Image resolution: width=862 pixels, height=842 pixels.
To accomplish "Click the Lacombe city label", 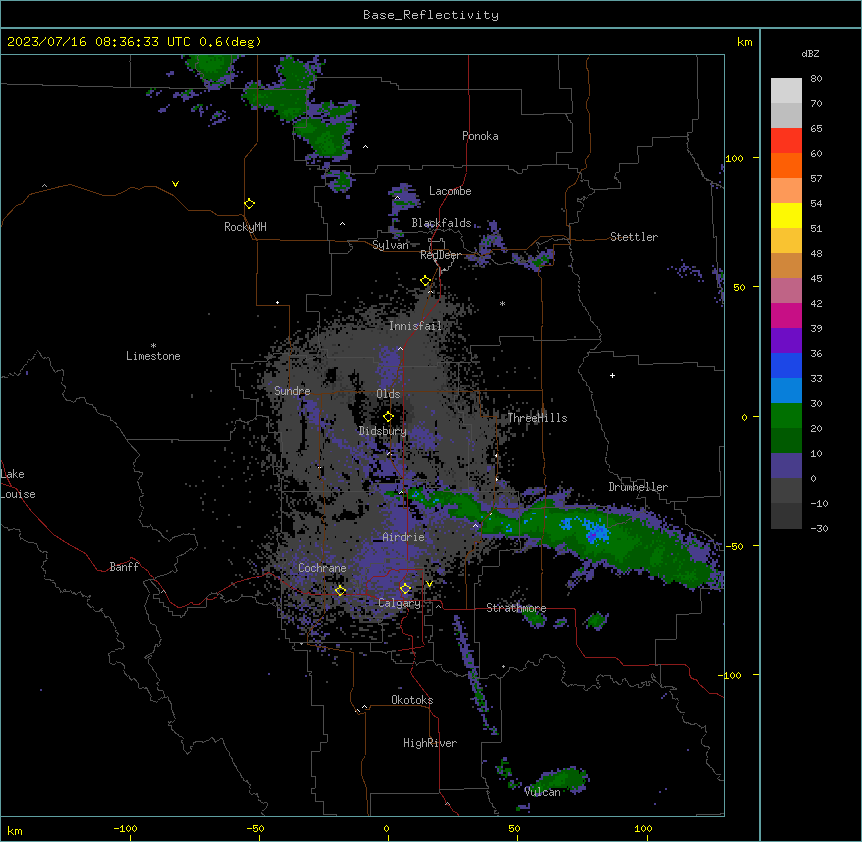I will coord(450,191).
